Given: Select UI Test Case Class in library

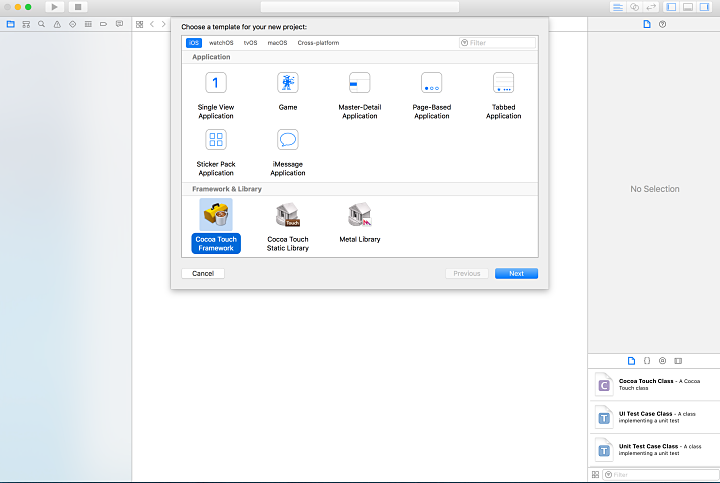Looking at the screenshot, I should pyautogui.click(x=655, y=417).
